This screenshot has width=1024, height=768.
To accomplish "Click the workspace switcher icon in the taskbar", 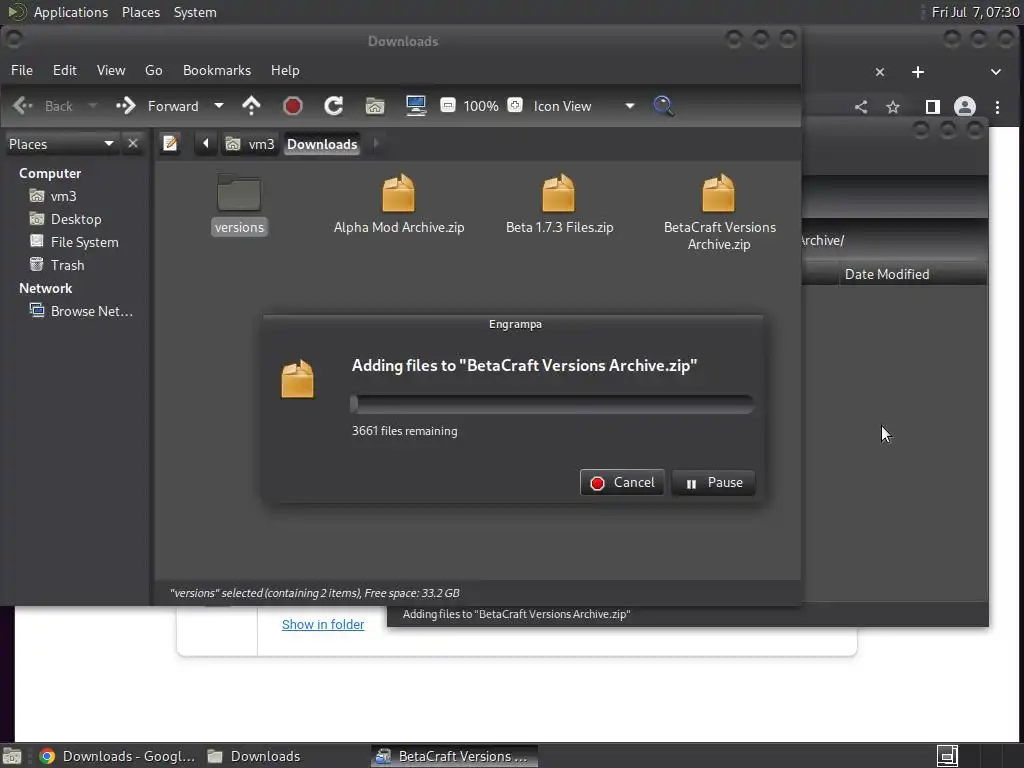I will pos(947,756).
